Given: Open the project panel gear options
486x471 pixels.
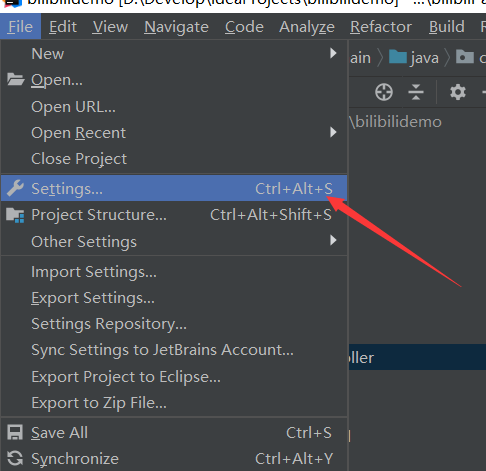Looking at the screenshot, I should tap(458, 92).
